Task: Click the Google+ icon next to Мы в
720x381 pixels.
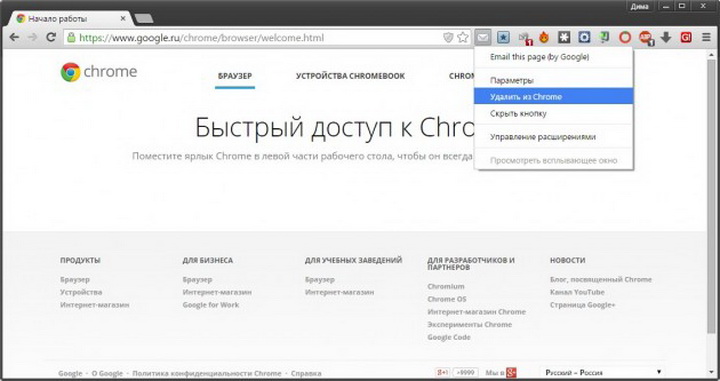Action: point(512,372)
